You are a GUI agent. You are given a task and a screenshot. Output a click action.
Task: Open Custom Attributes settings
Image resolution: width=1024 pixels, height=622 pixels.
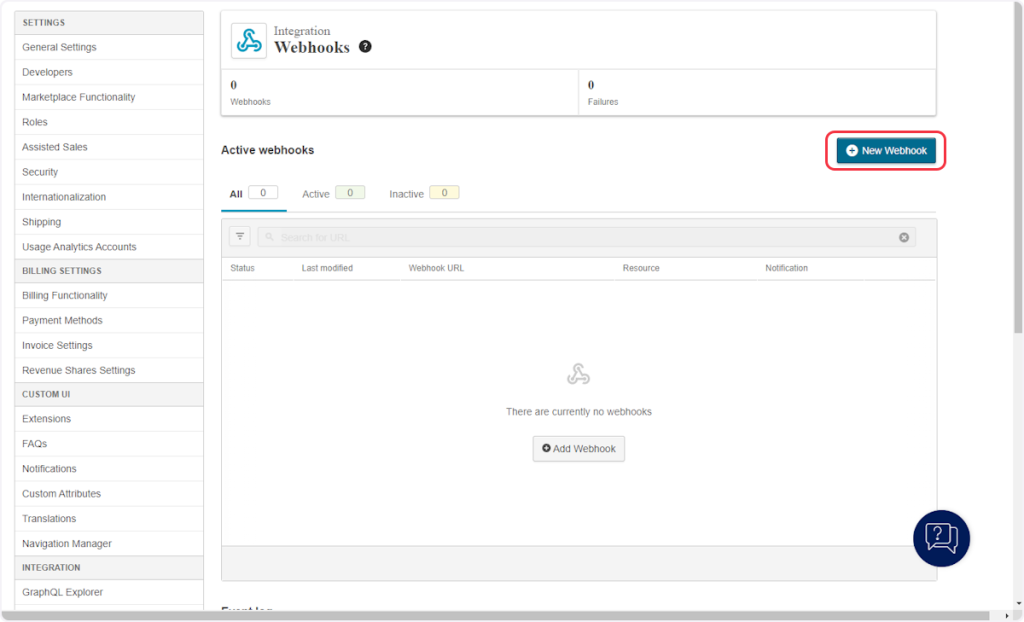tap(61, 493)
